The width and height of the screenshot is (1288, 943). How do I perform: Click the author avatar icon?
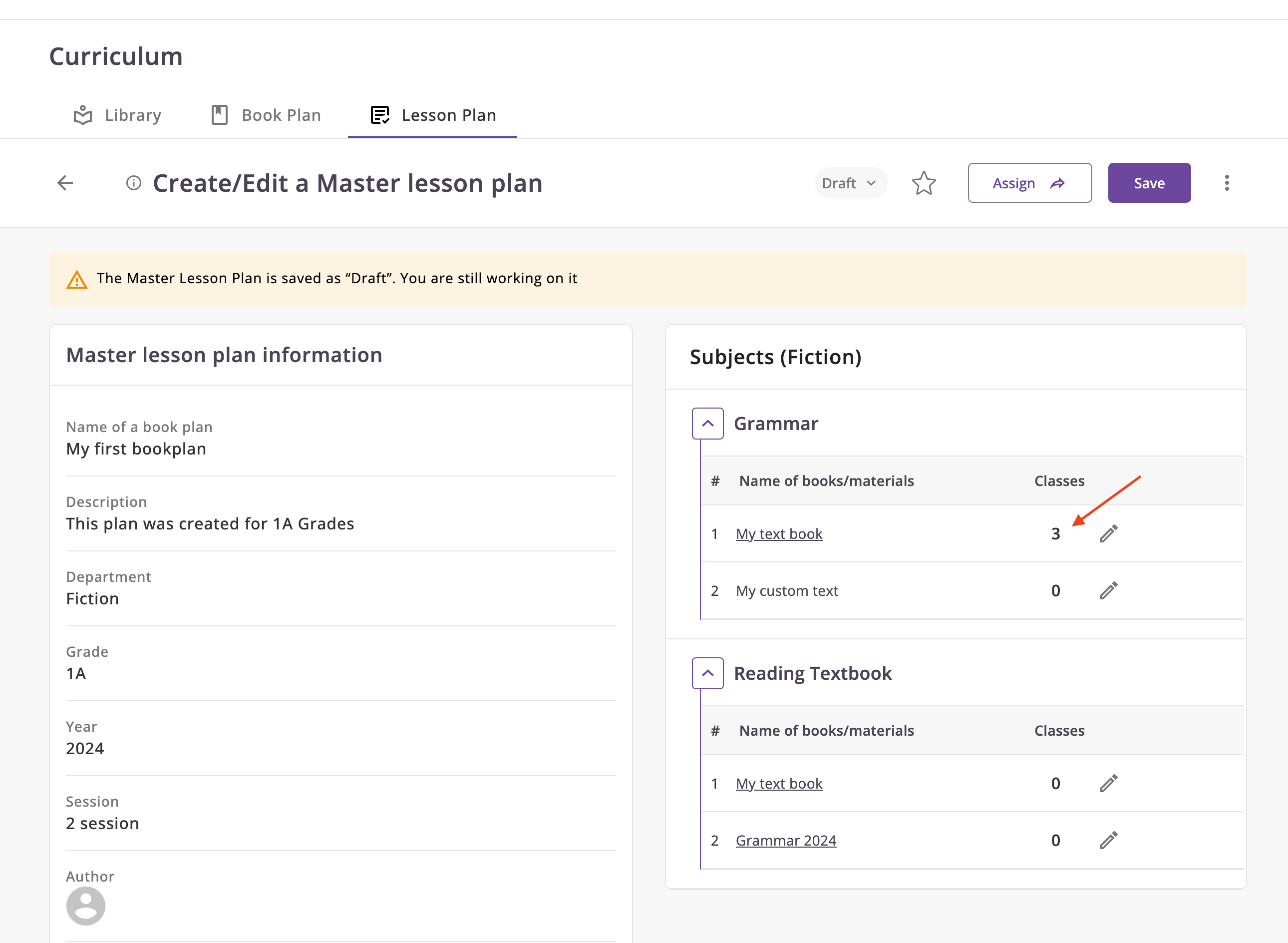click(85, 906)
